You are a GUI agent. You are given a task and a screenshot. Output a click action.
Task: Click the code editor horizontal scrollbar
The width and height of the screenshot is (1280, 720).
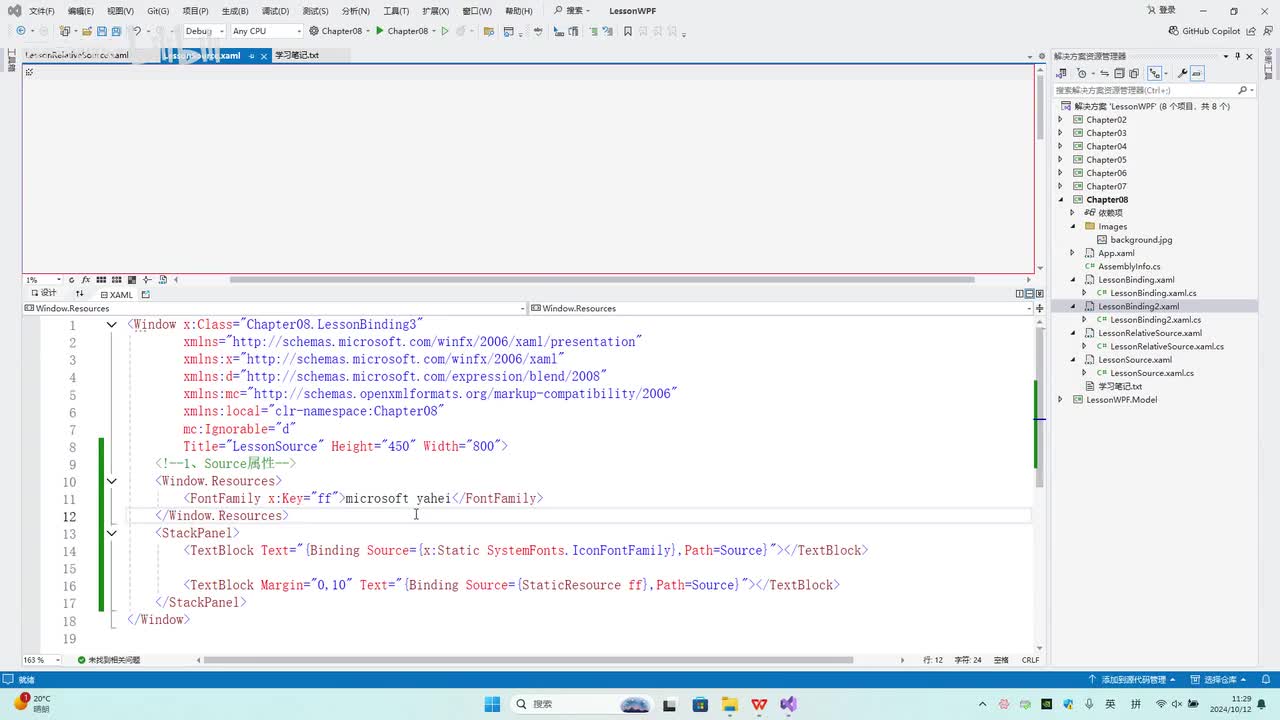529,660
